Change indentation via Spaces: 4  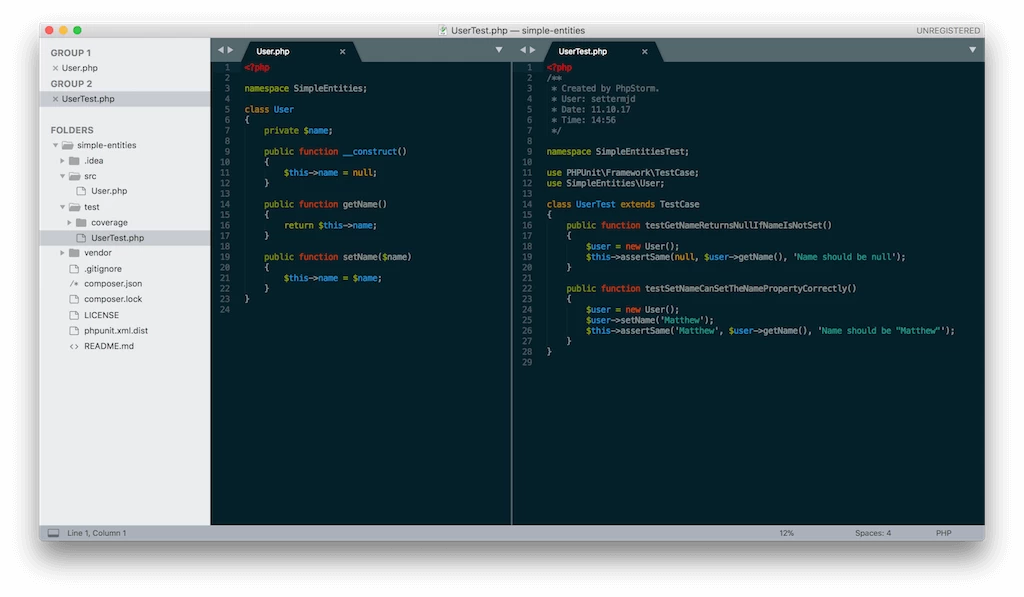click(872, 533)
